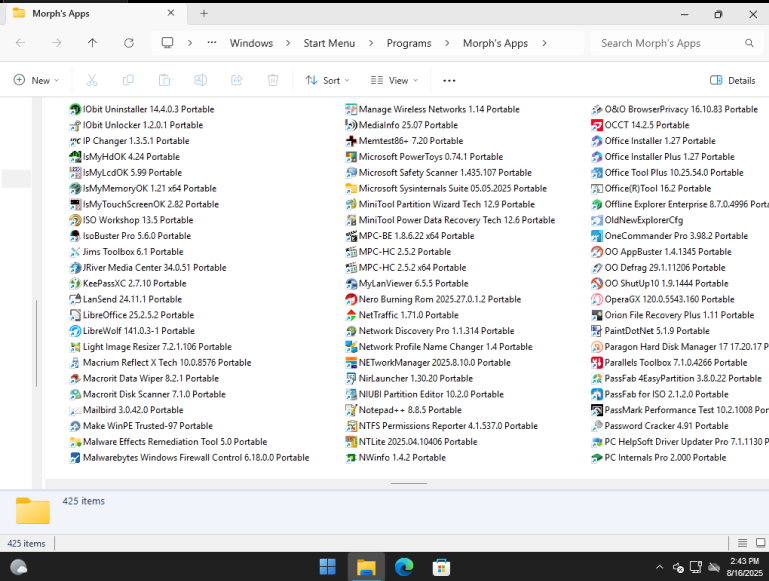Open the Sort dropdown
The image size is (769, 581).
point(328,80)
